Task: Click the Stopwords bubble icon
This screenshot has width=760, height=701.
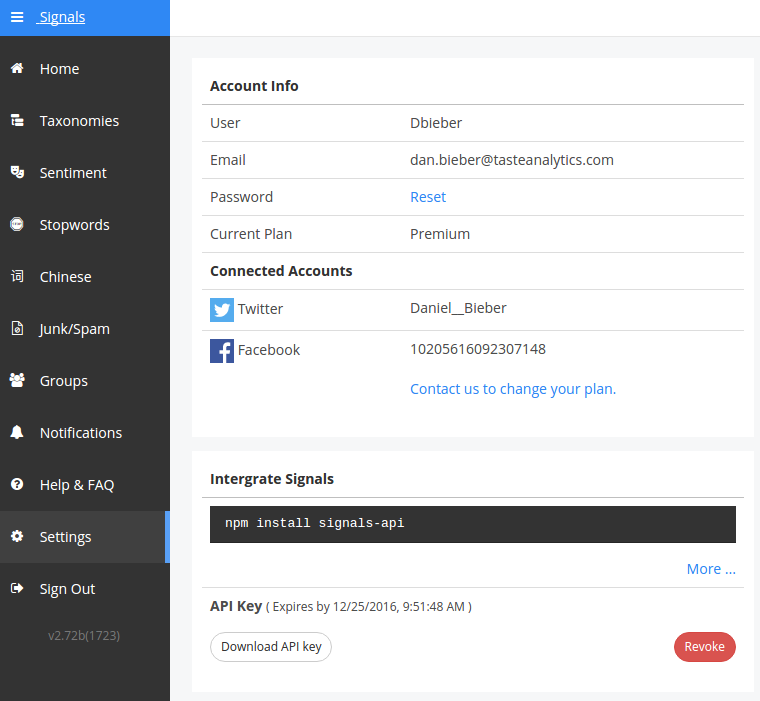Action: tap(17, 224)
